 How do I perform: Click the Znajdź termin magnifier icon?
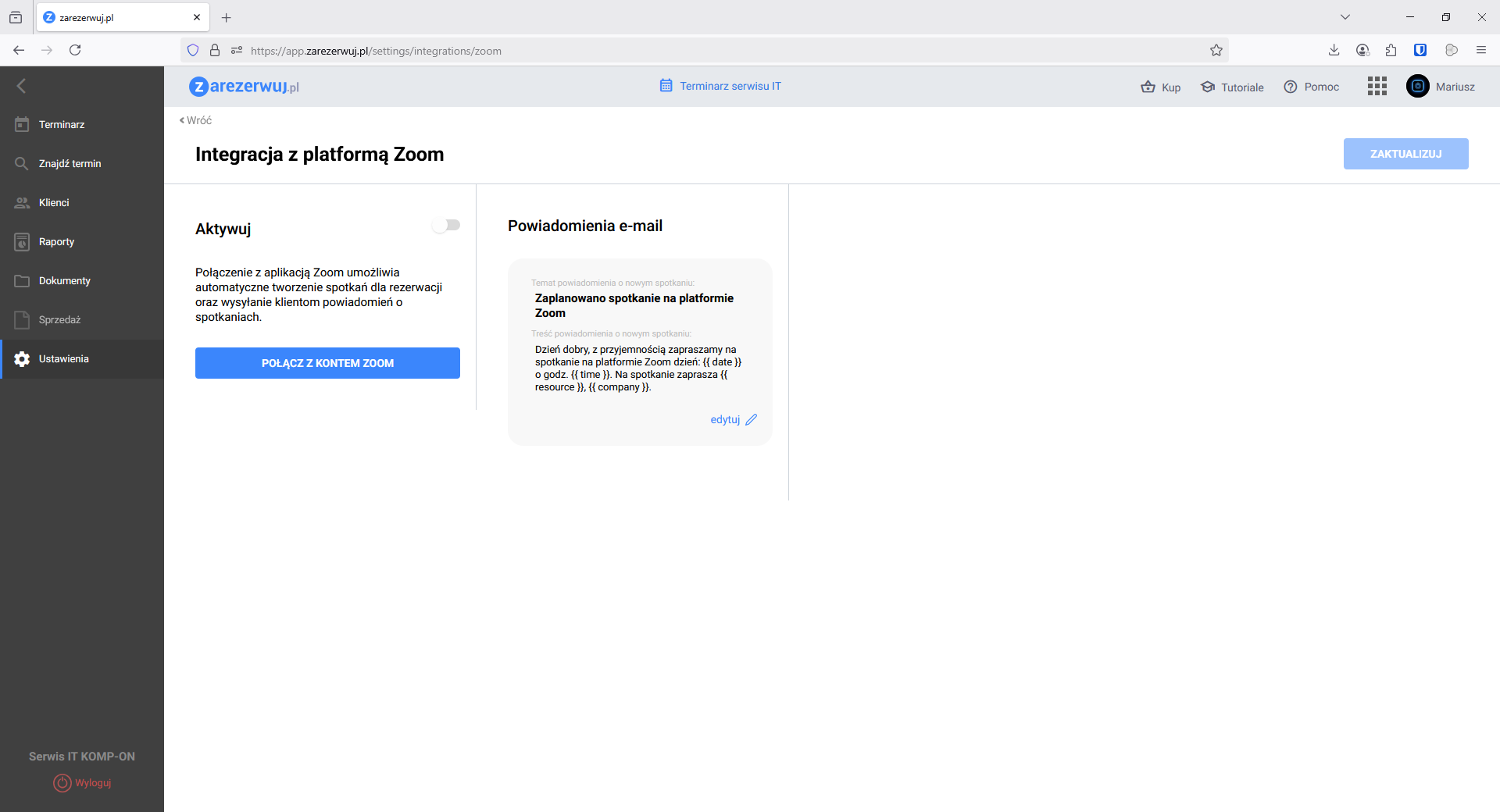coord(22,163)
